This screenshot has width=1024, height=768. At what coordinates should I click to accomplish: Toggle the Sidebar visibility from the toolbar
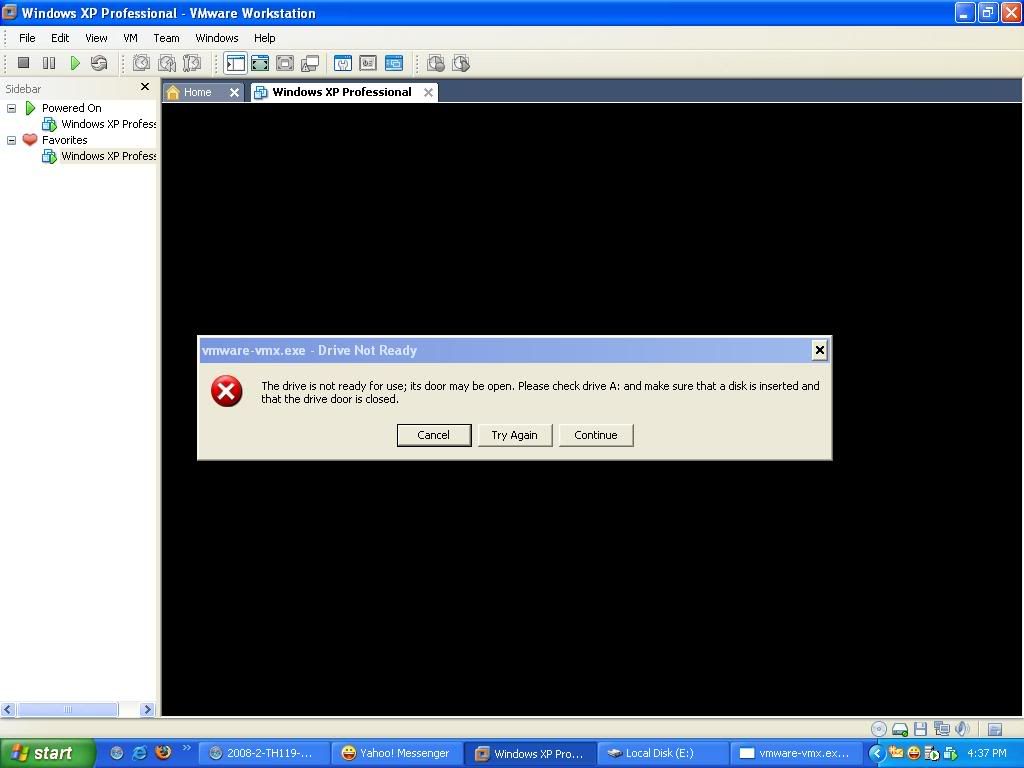coord(235,63)
